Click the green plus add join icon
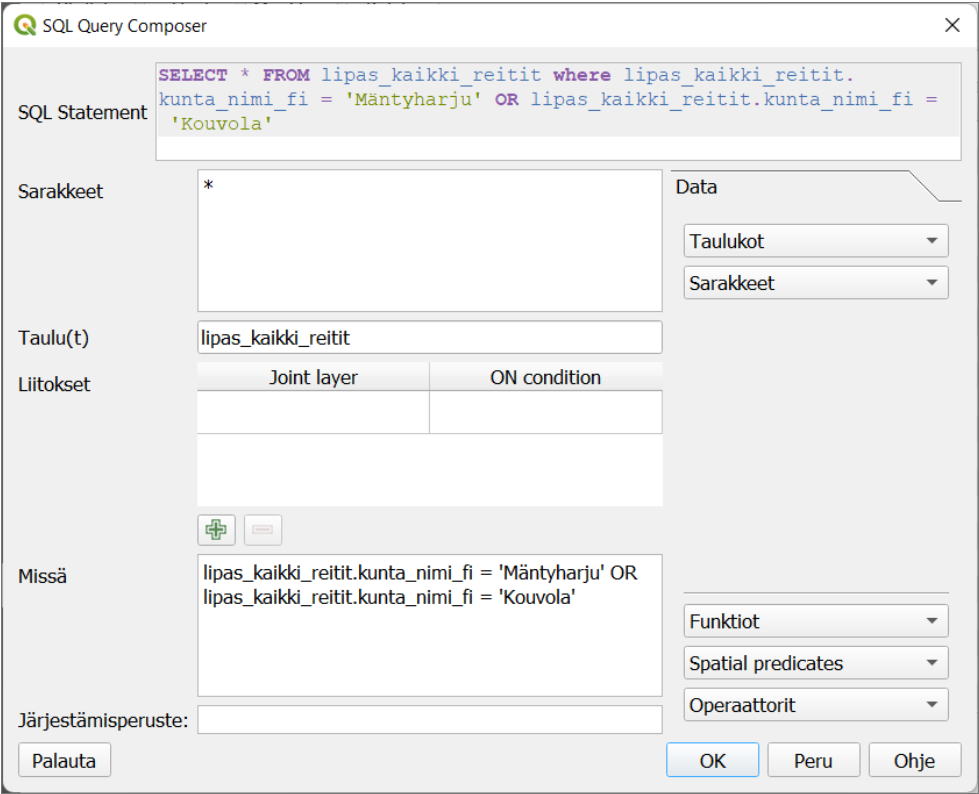The image size is (979, 794). pos(216,530)
